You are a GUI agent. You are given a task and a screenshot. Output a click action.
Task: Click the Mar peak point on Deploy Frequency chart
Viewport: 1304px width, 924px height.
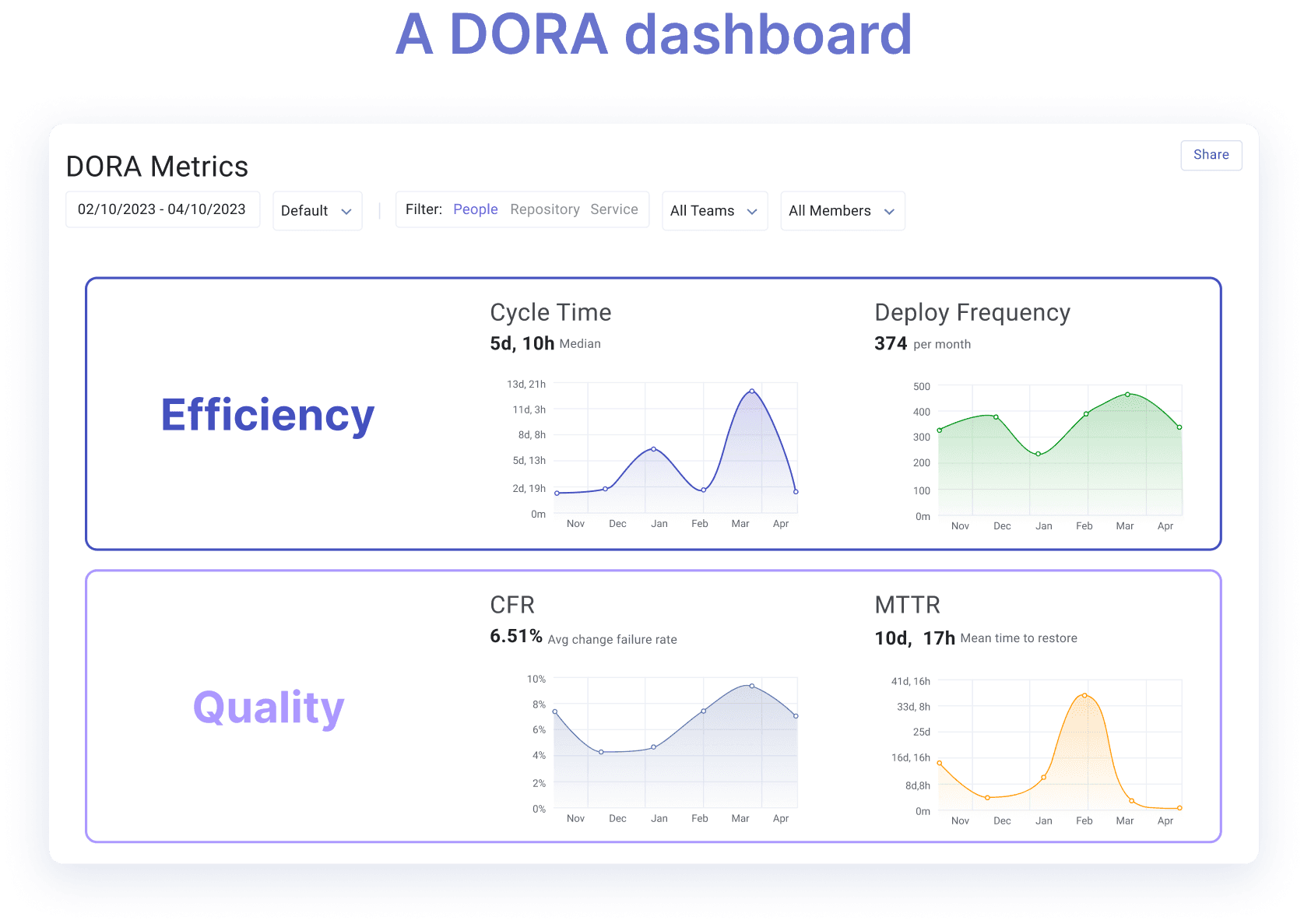click(x=1127, y=395)
